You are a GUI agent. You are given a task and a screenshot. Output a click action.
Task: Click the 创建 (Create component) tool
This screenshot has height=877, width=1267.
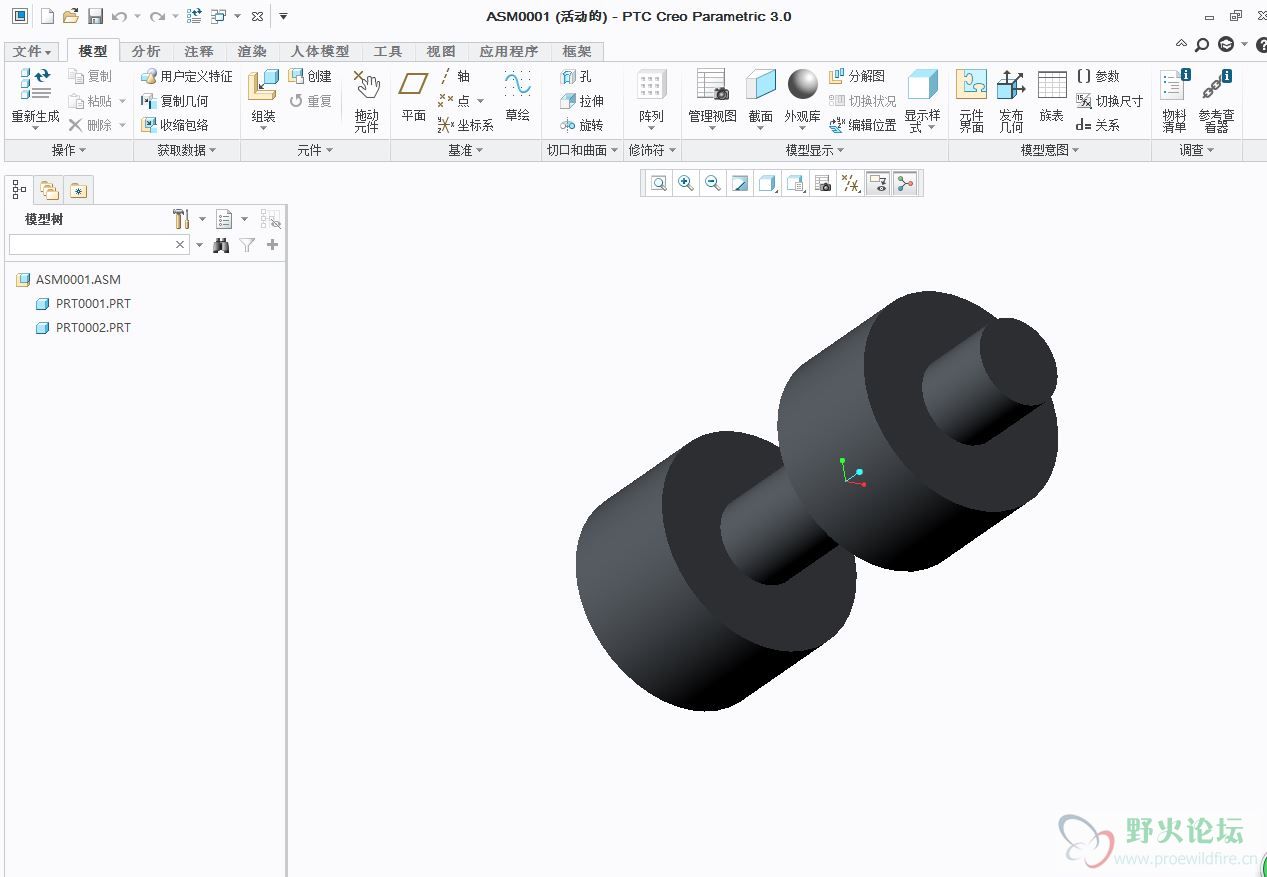310,76
